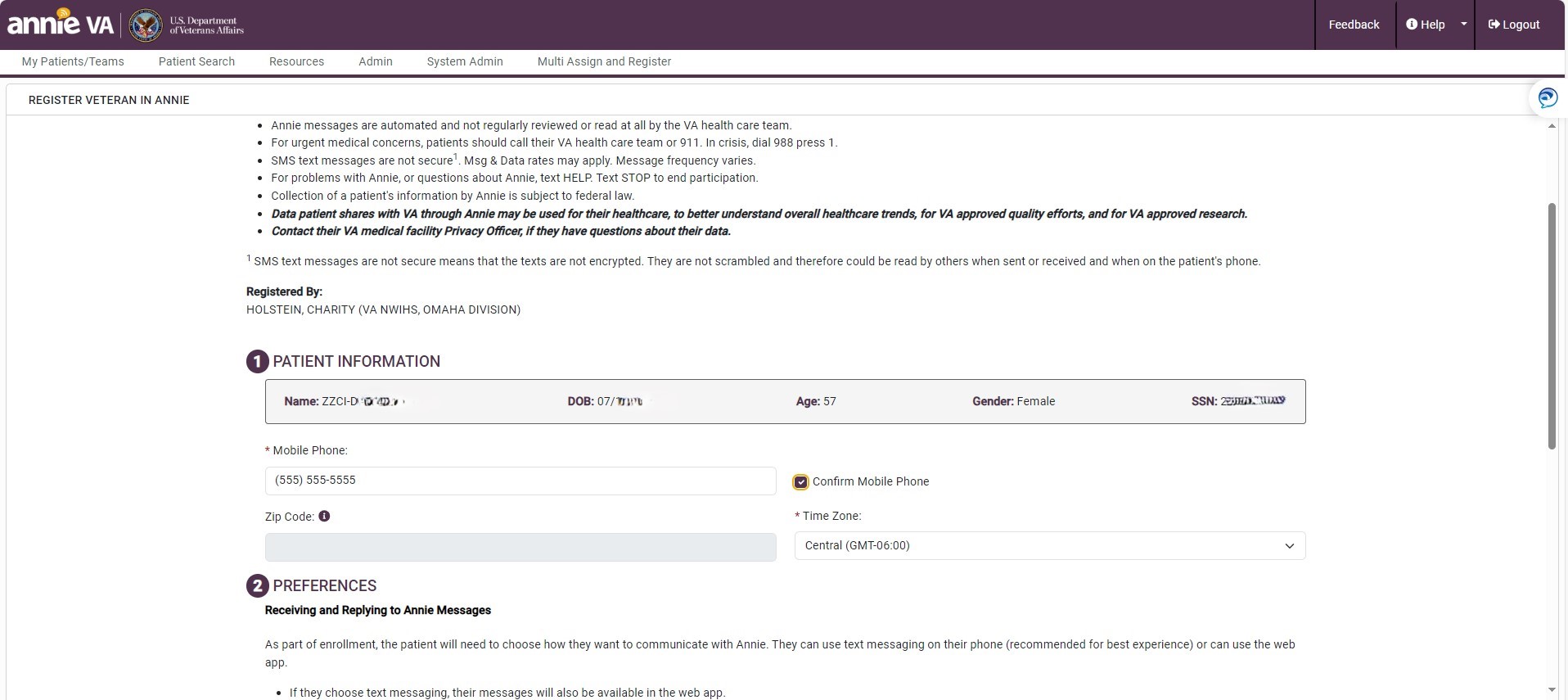This screenshot has width=1568, height=700.
Task: Click Receiving and Replying to Annie Messages heading
Action: (x=378, y=610)
